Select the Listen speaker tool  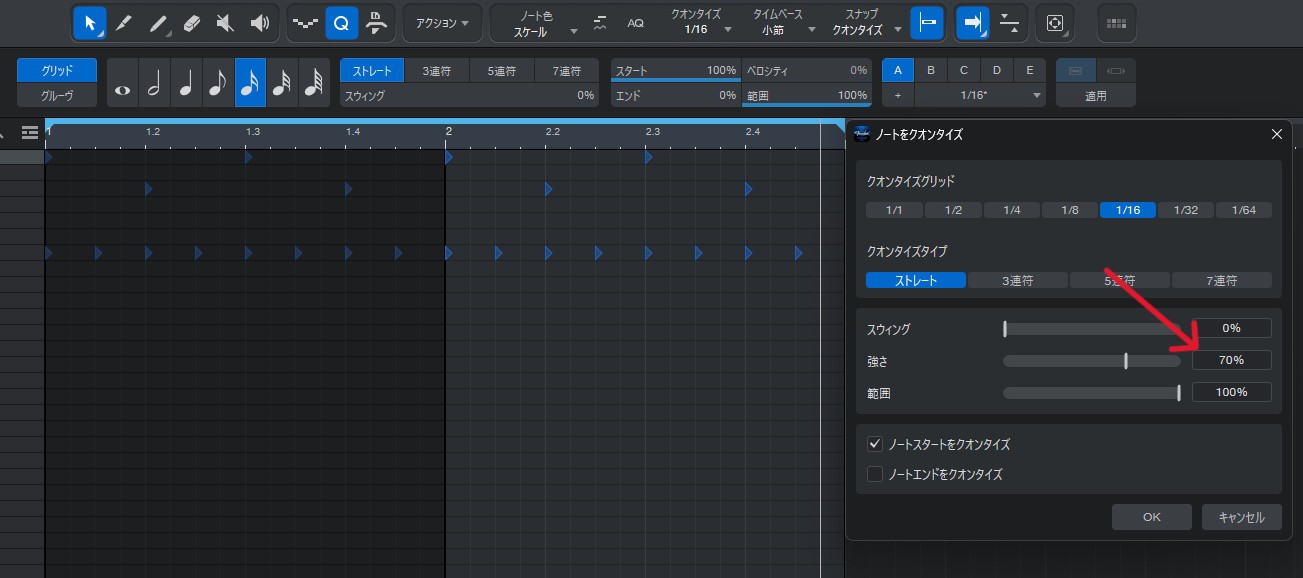[x=260, y=23]
